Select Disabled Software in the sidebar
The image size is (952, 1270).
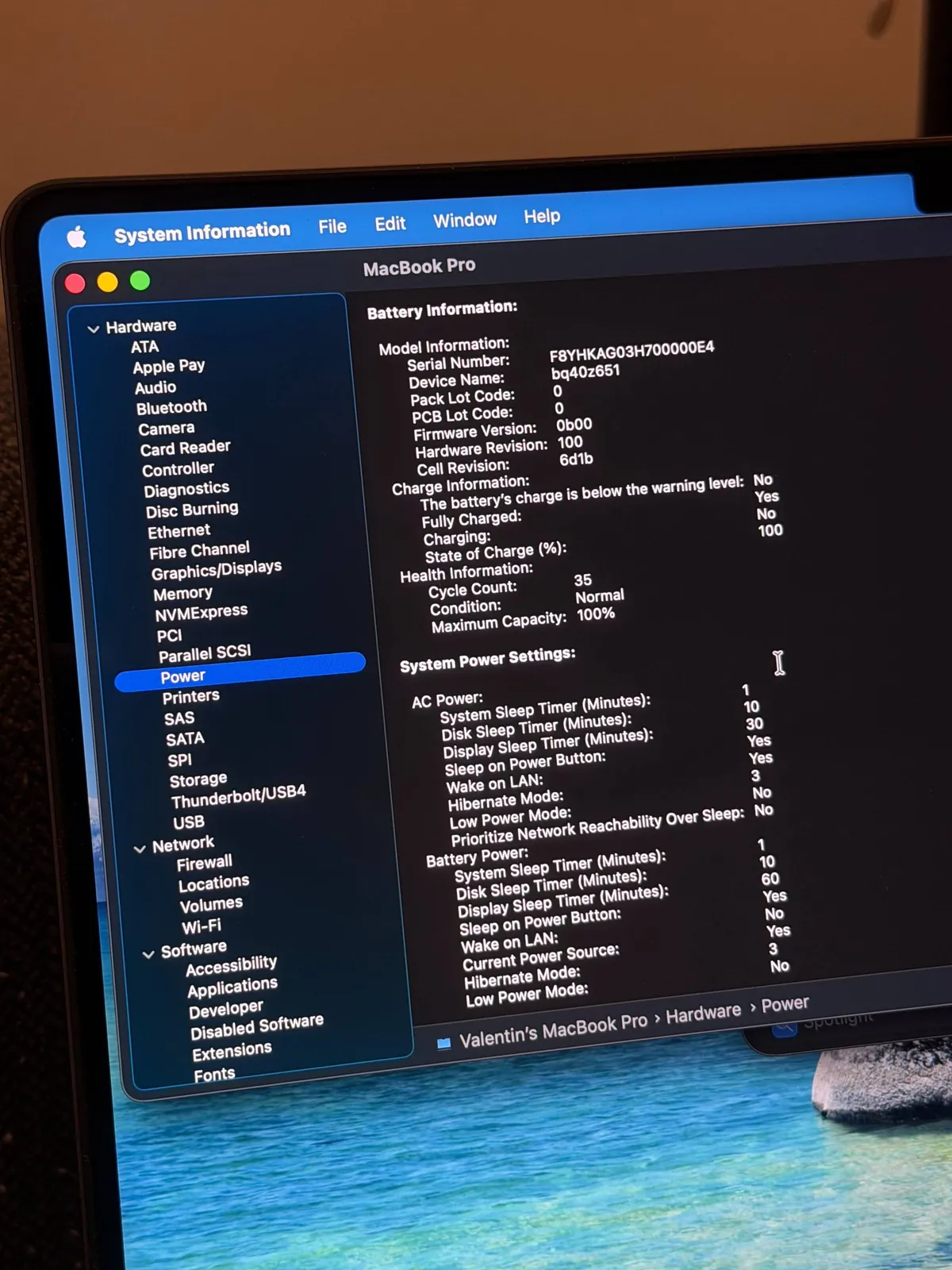257,1026
